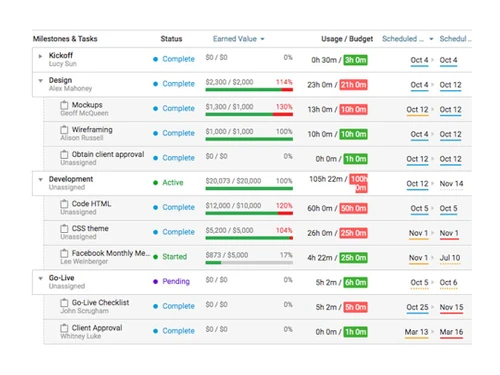Image resolution: width=500 pixels, height=375 pixels.
Task: Click the Code HTML 120% progress bar
Action: tap(249, 213)
